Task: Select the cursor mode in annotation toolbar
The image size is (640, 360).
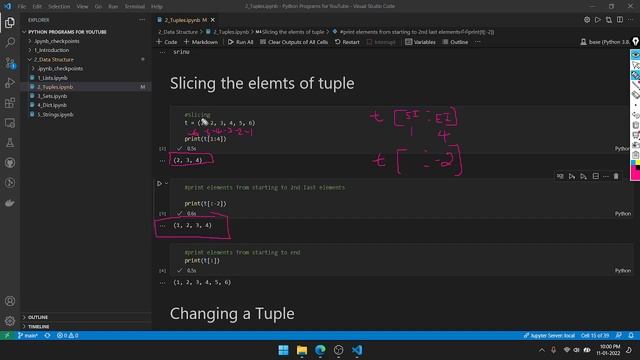Action: (635, 65)
